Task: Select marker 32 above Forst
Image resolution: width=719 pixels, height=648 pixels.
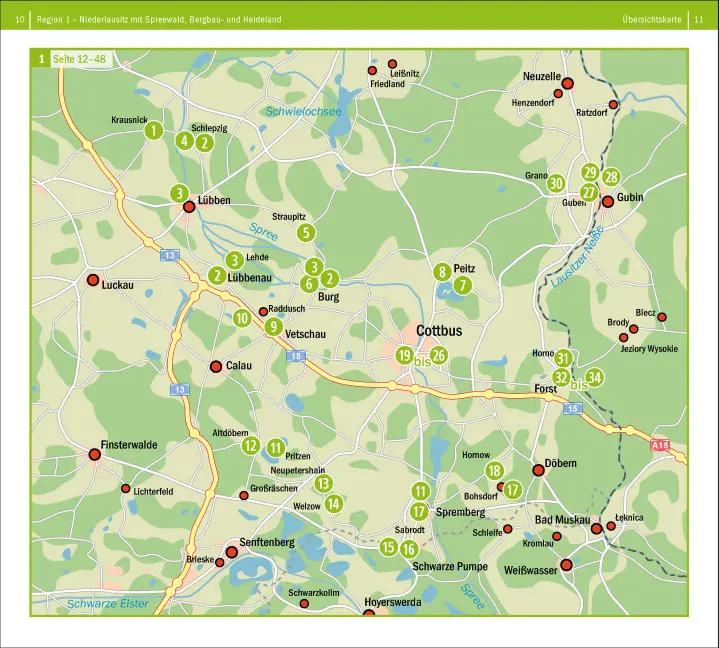Action: [x=561, y=377]
